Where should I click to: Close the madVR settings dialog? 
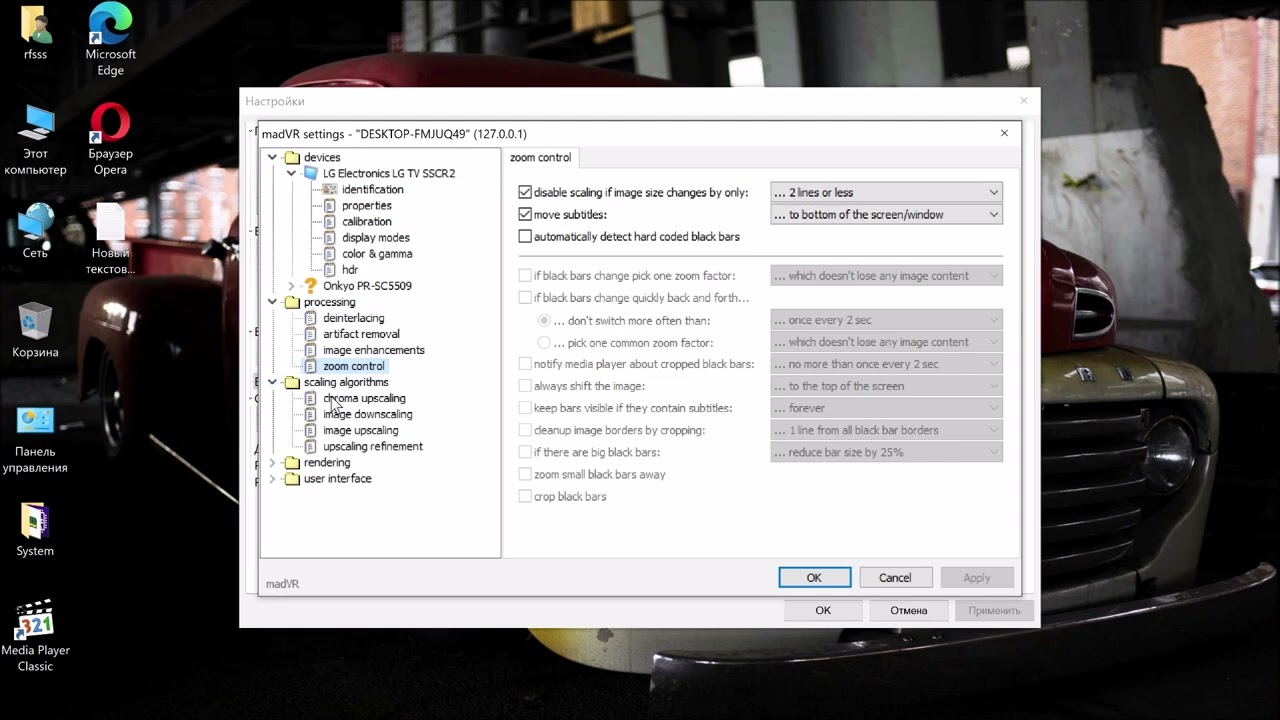pos(1005,133)
